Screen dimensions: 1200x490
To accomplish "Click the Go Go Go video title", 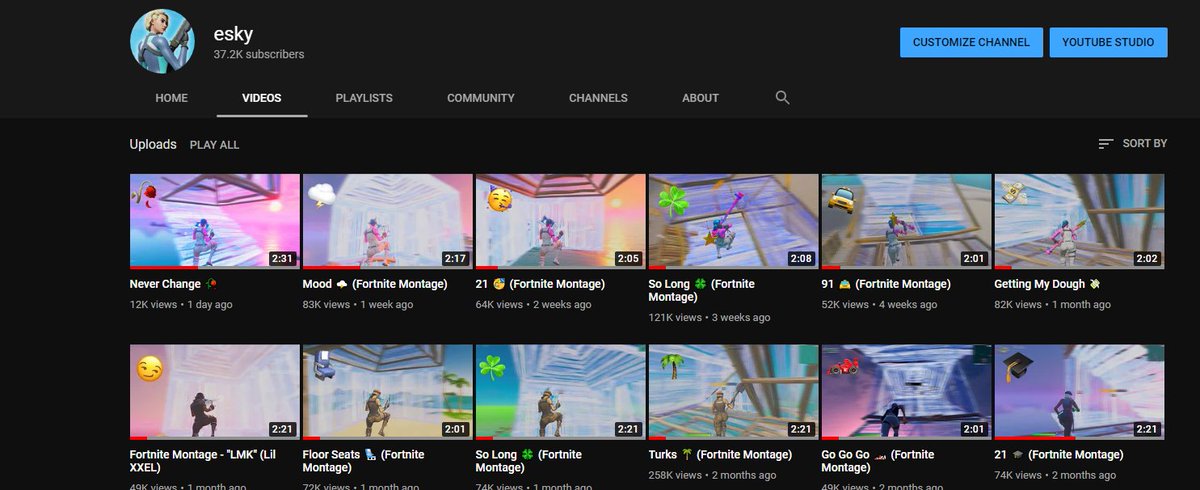I will tap(877, 461).
